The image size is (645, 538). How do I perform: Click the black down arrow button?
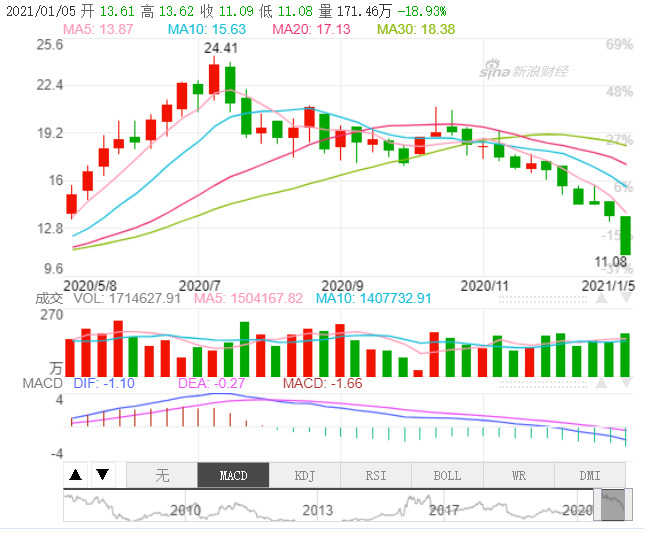(102, 475)
